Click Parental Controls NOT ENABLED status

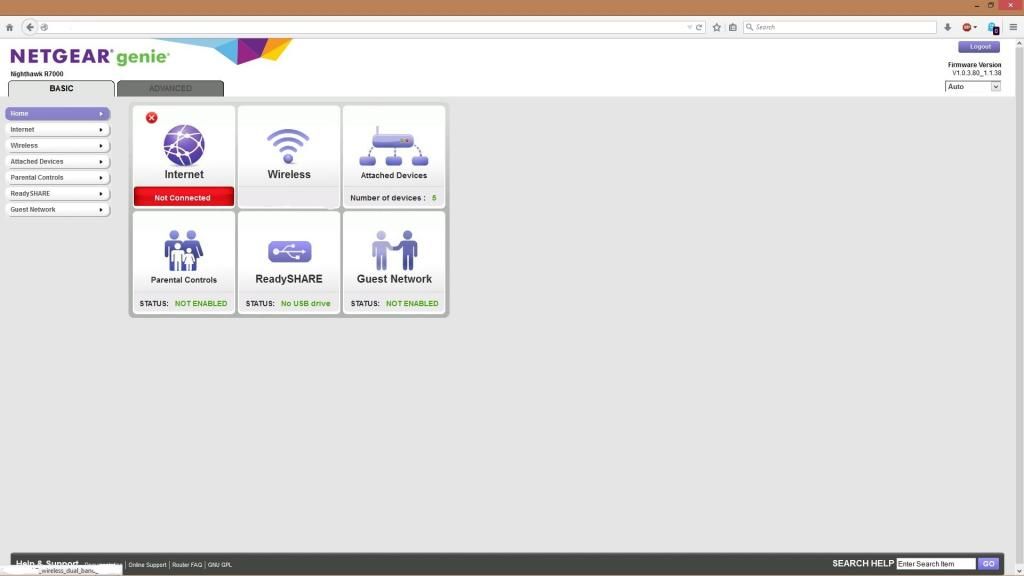point(200,304)
